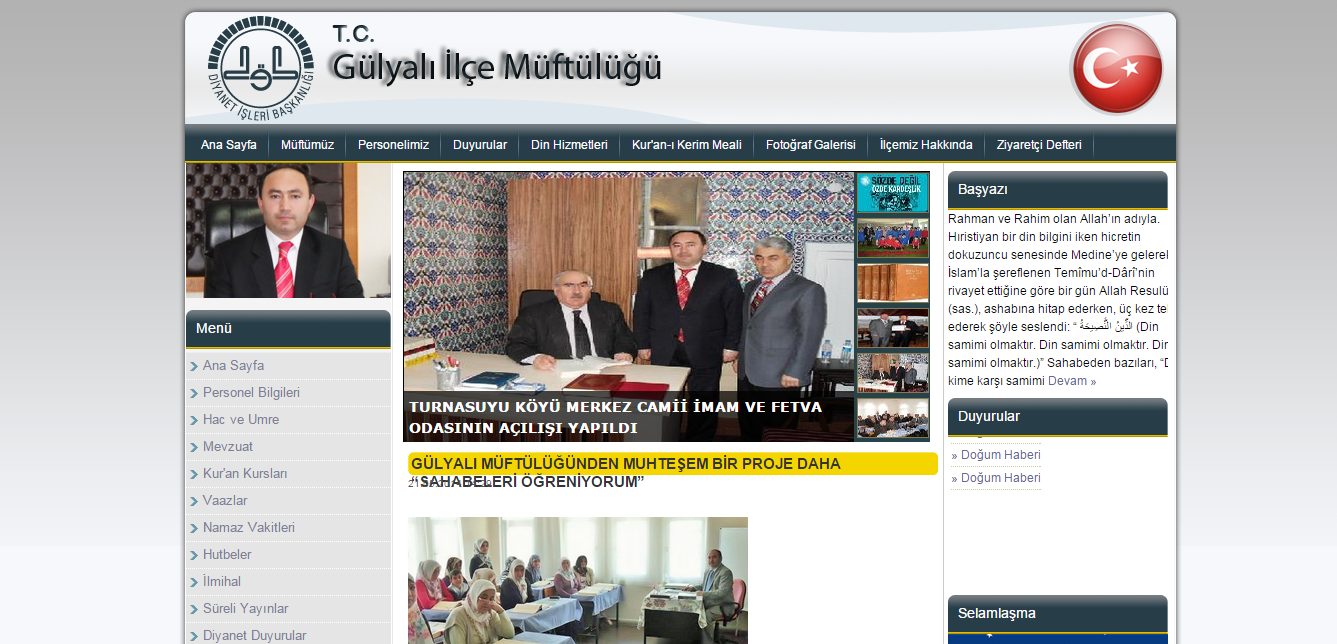Click the Diyanet İşleri Başkanlığı logo
This screenshot has width=1337, height=644.
260,65
